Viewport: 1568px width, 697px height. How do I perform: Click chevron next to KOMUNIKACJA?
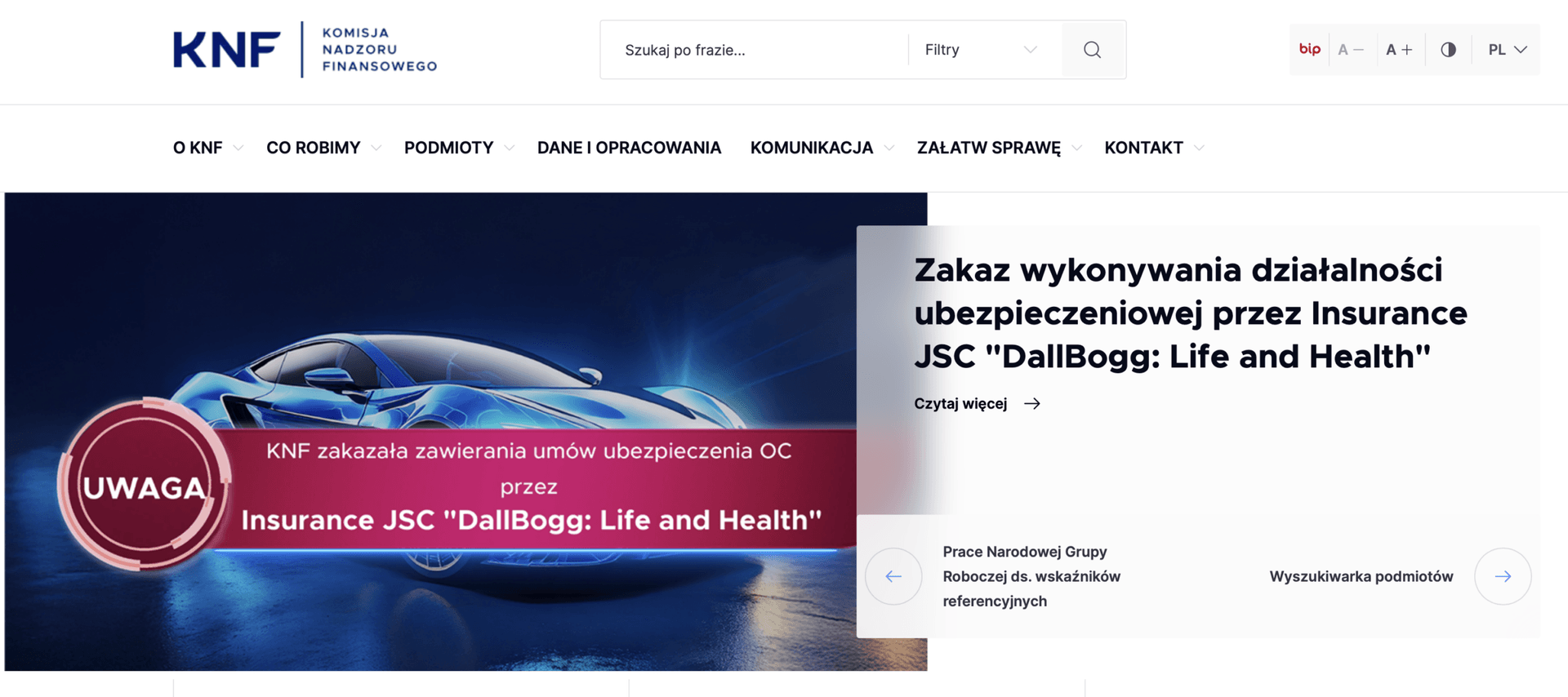pos(889,149)
